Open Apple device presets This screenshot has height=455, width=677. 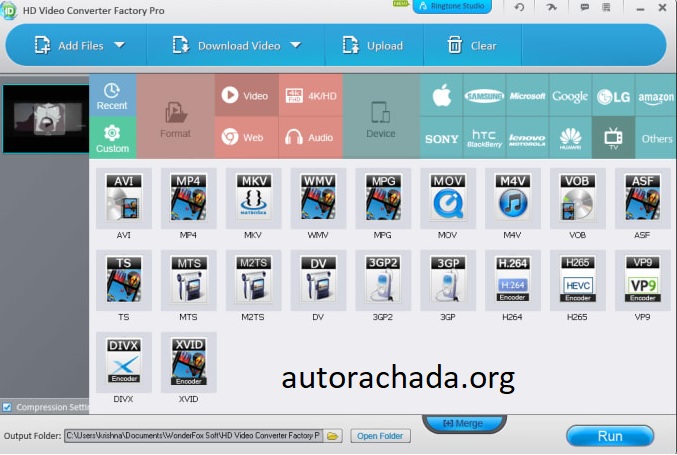click(441, 95)
